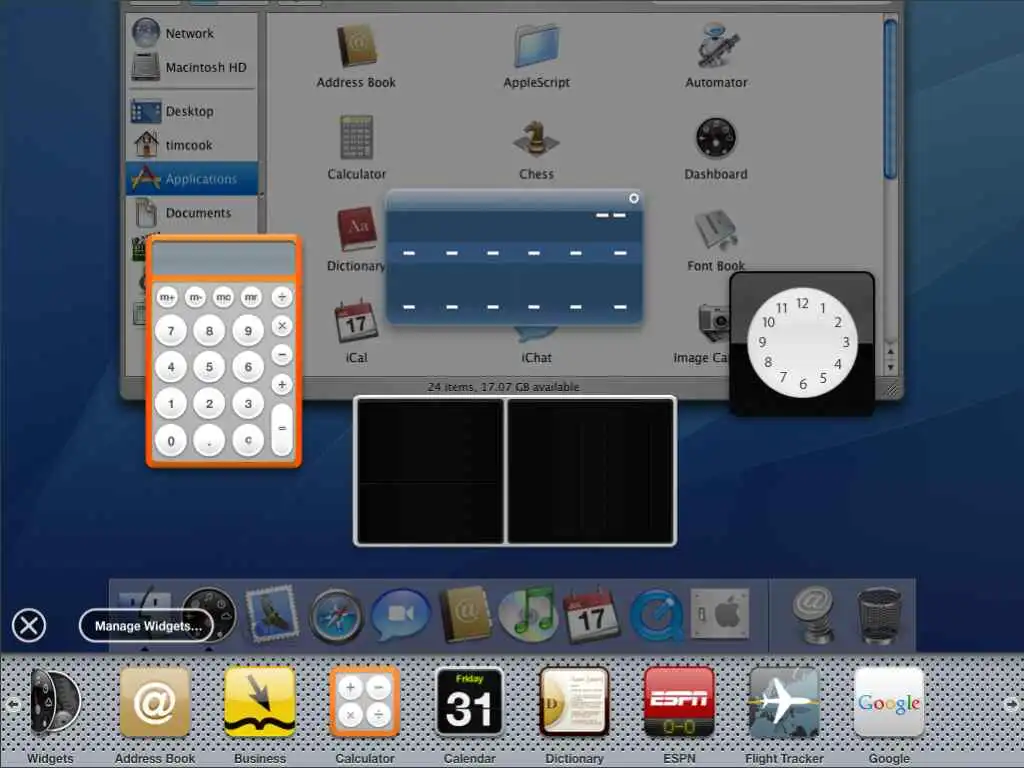Screen dimensions: 1024x768
Task: Open QuickTime Player from the Dock
Action: [656, 615]
